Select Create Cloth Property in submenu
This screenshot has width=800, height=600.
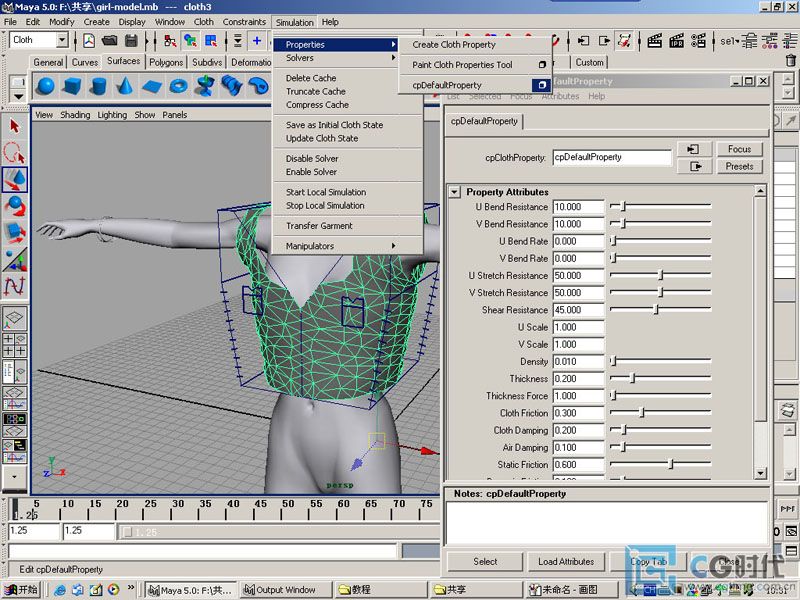(454, 44)
